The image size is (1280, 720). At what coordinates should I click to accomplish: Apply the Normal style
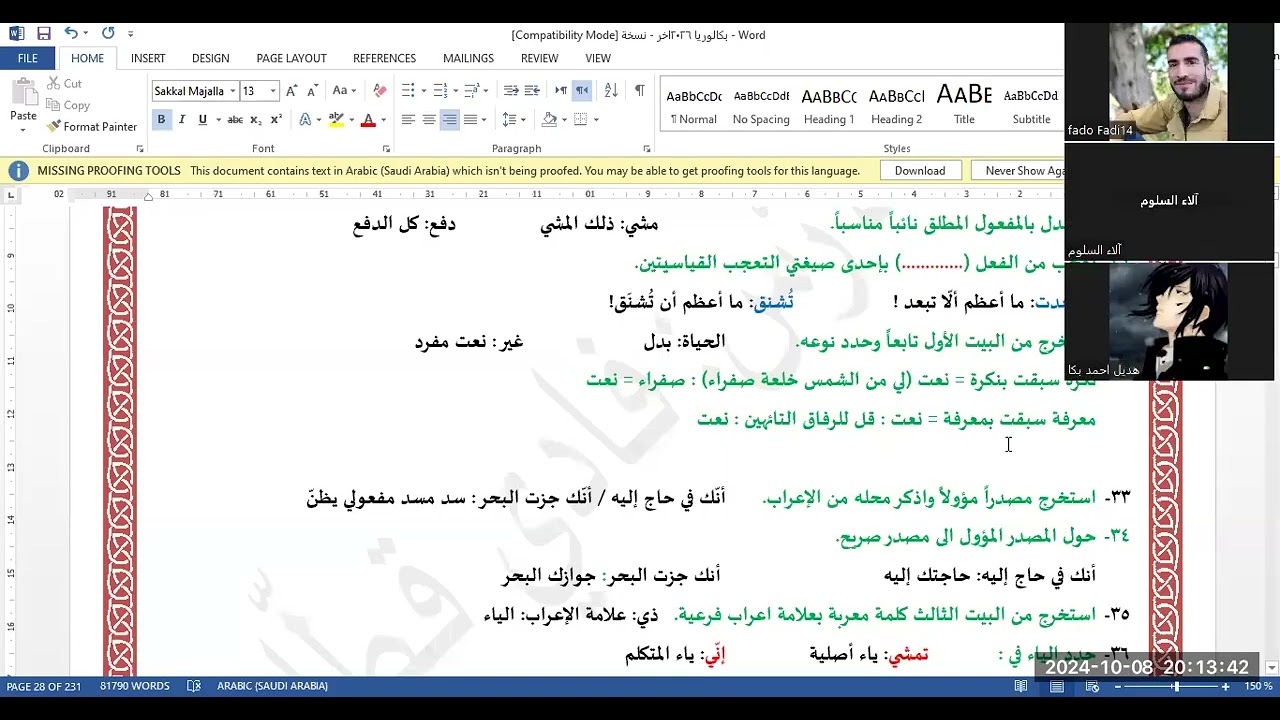point(694,105)
